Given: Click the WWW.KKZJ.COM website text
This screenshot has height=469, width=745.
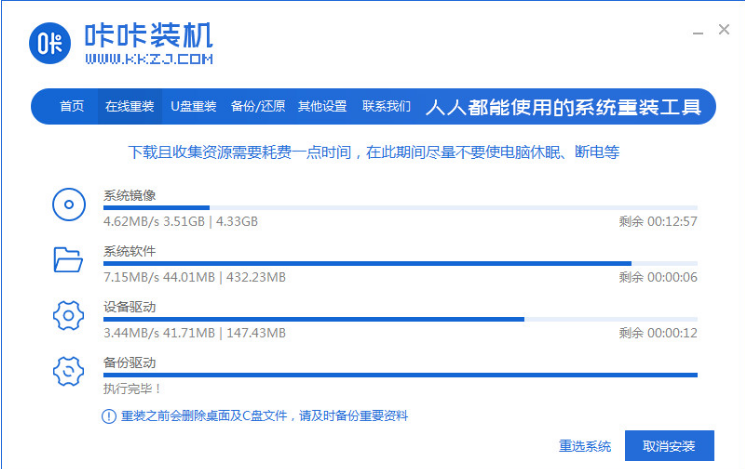Looking at the screenshot, I should [149, 60].
